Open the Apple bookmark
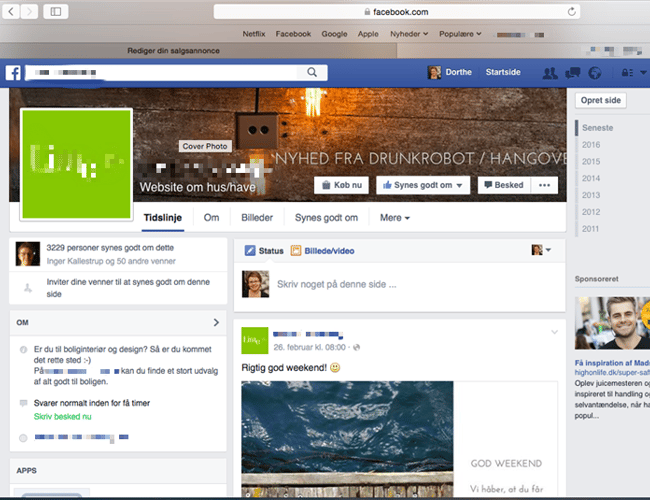This screenshot has width=650, height=500. 368,34
